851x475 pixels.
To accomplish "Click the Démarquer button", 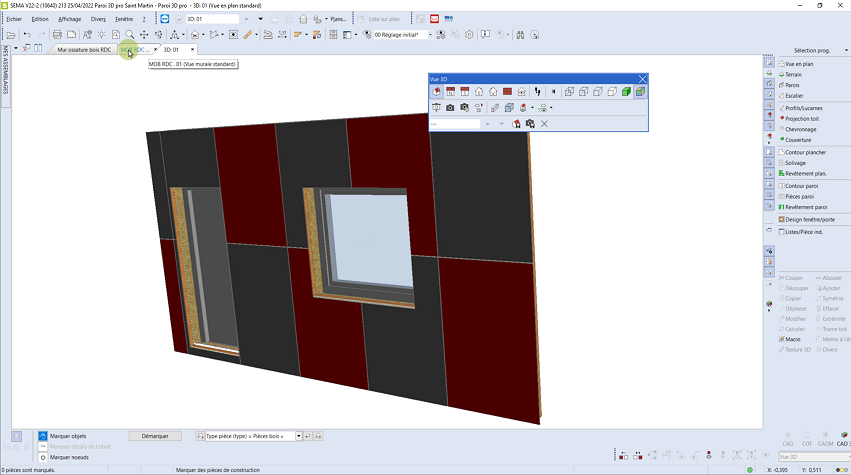I will click(x=155, y=436).
